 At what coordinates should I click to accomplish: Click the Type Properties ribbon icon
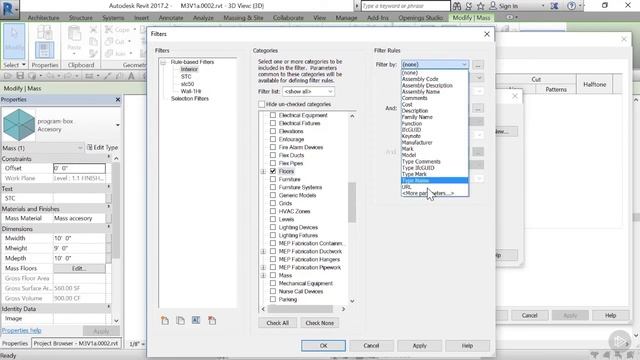click(x=44, y=32)
